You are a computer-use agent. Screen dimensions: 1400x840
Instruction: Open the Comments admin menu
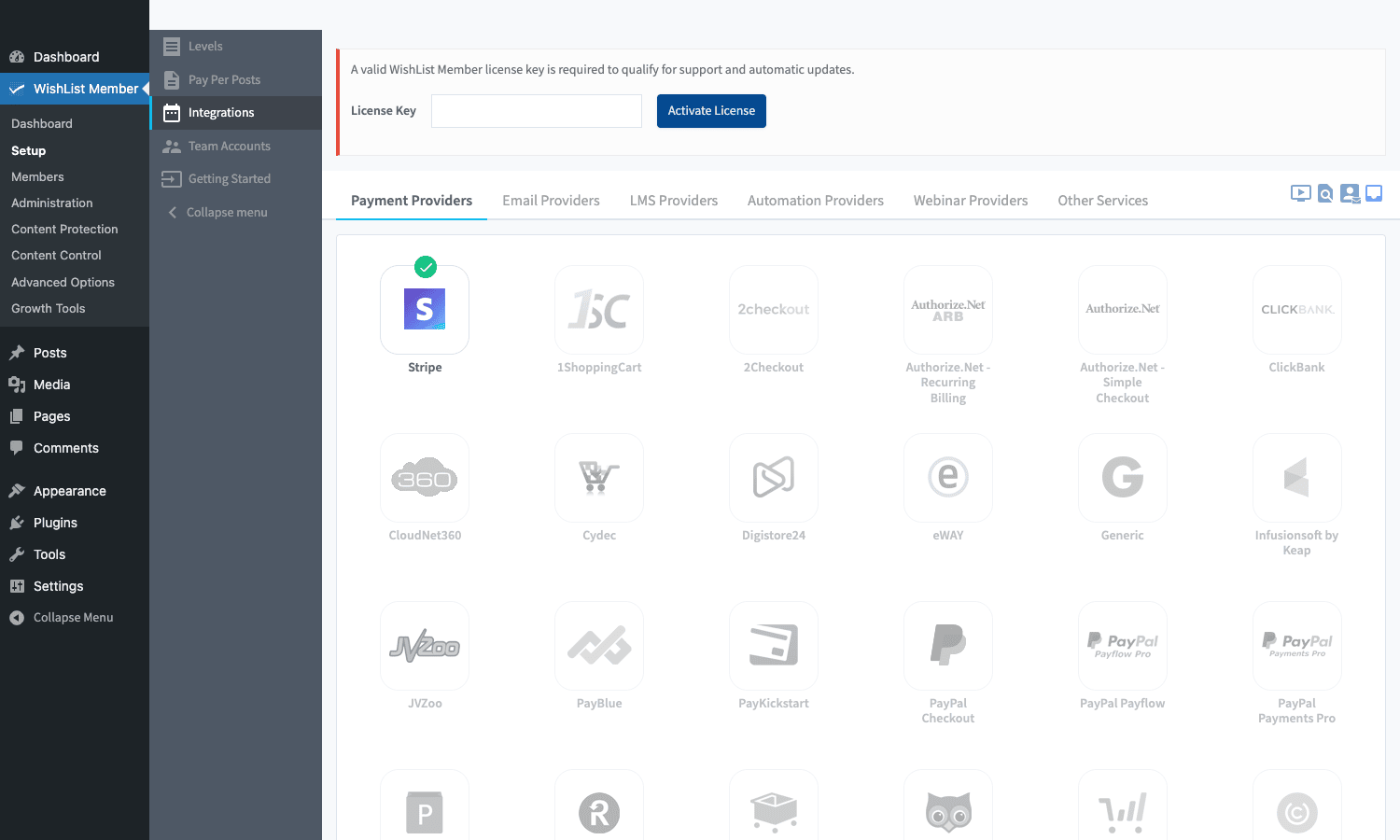tap(75, 448)
